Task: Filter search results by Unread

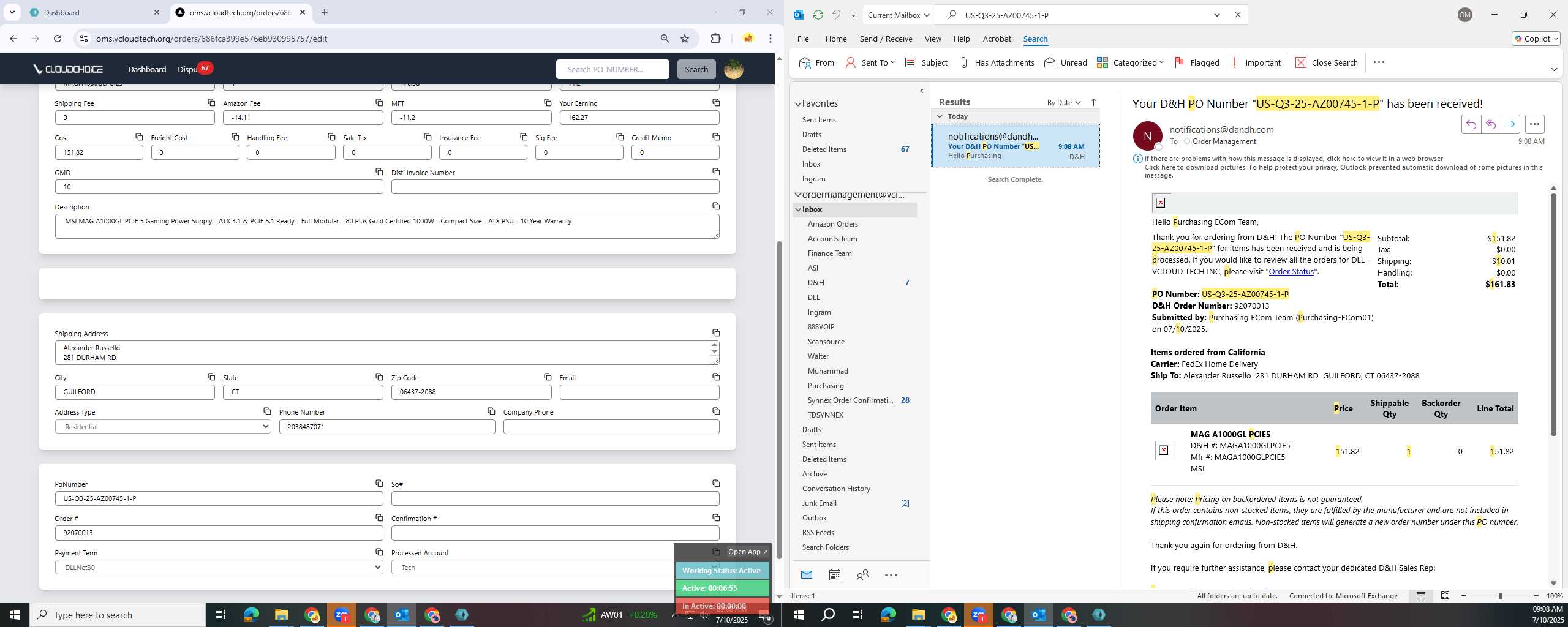Action: (1066, 62)
